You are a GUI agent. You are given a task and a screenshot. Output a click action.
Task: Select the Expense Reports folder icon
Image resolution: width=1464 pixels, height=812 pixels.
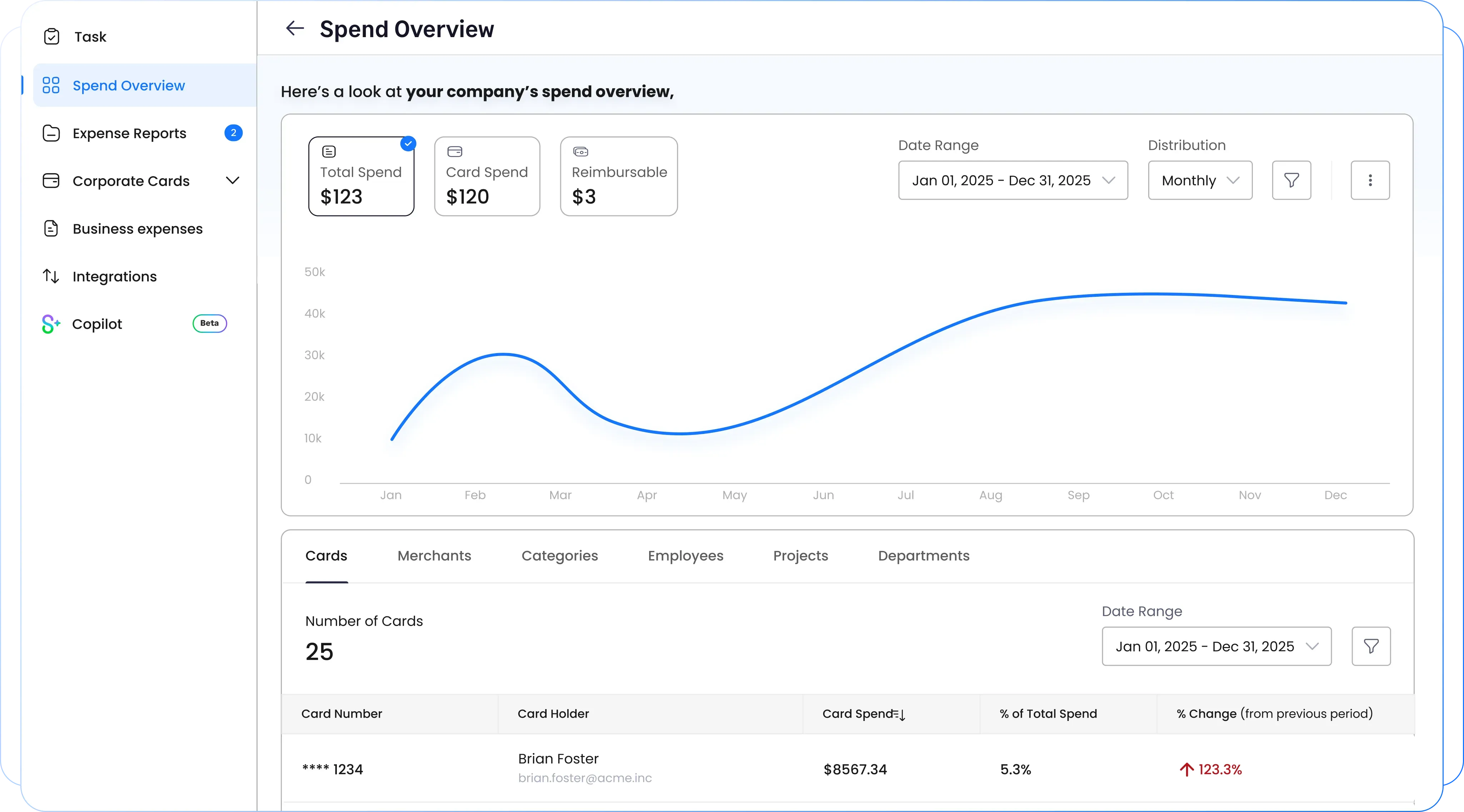point(51,133)
